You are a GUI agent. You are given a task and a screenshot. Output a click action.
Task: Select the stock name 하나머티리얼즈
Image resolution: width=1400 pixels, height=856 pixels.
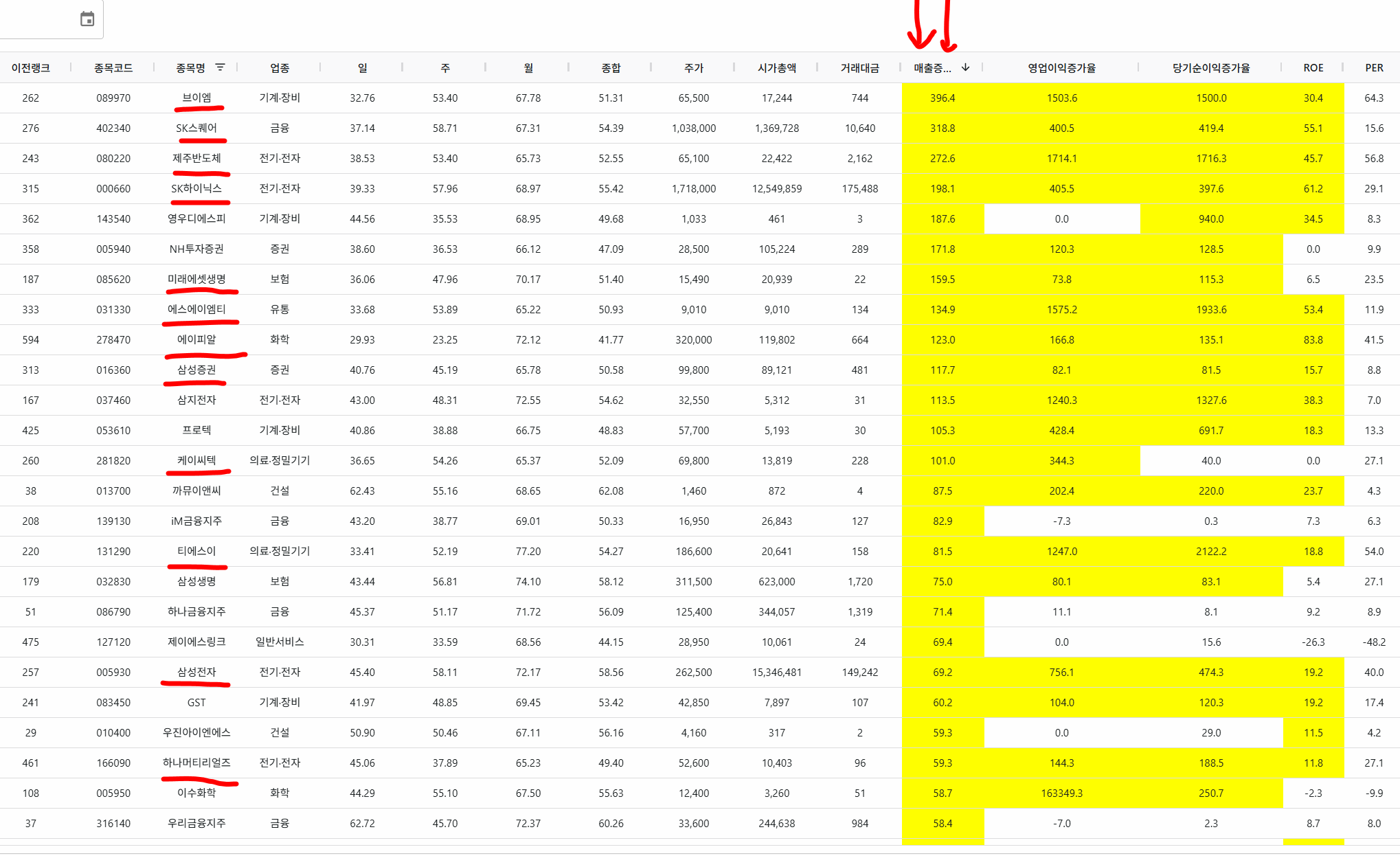(196, 763)
